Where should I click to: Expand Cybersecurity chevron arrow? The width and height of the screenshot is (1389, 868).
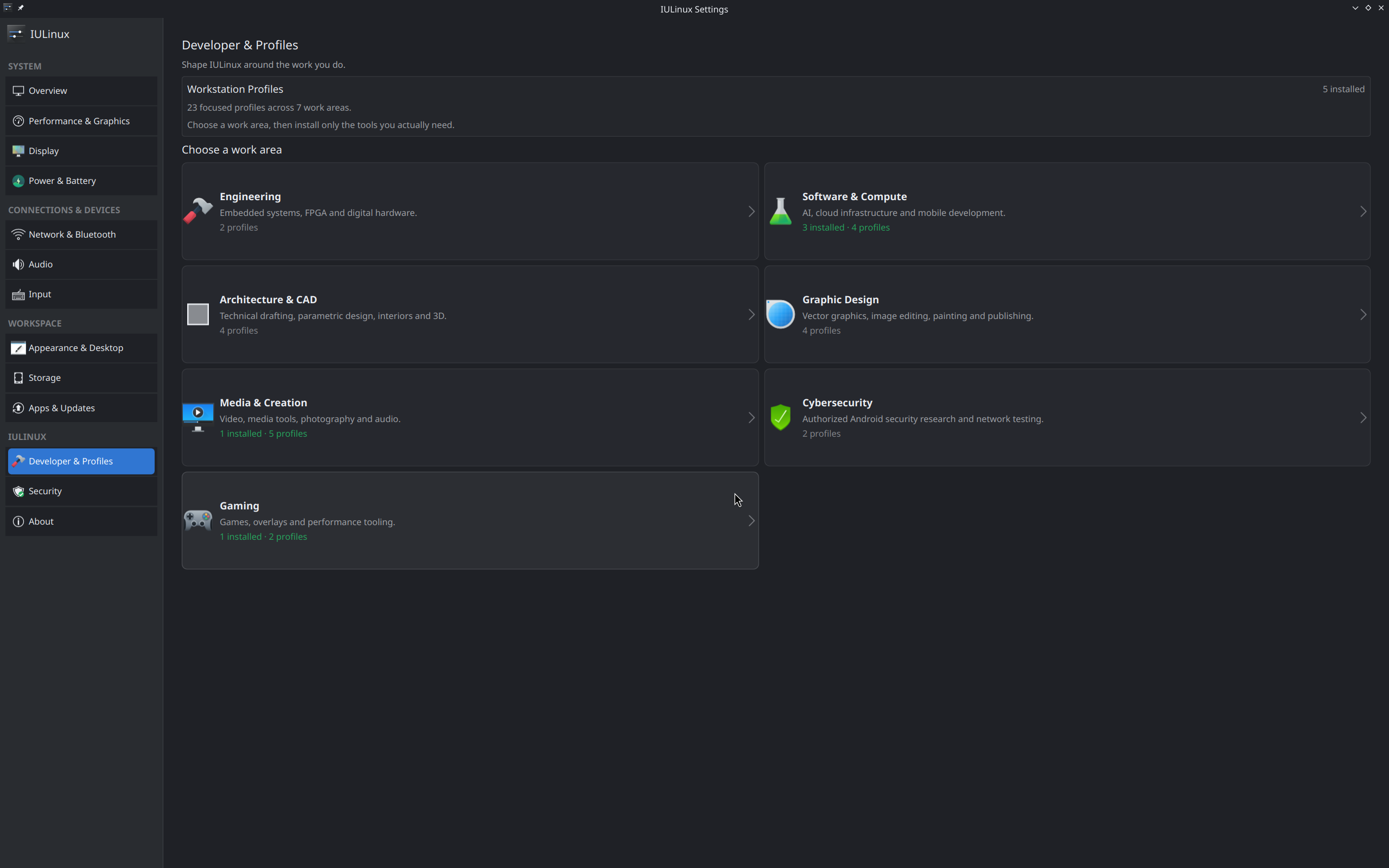[1363, 418]
